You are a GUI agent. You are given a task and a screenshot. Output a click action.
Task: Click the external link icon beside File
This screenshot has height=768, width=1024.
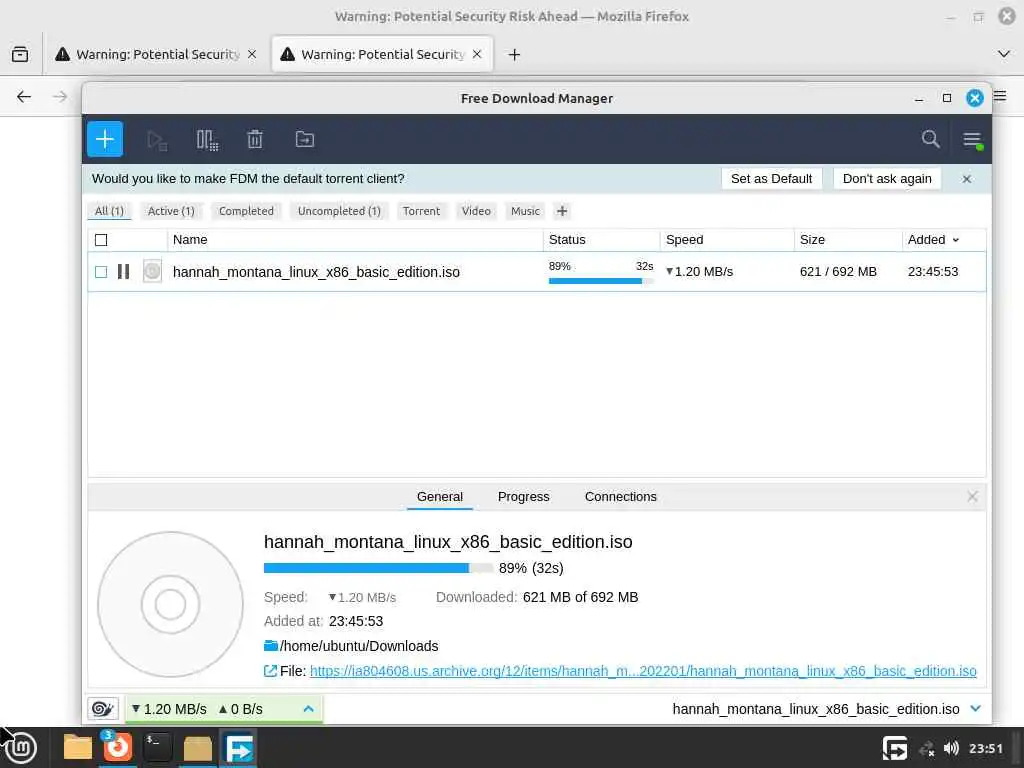[270, 671]
